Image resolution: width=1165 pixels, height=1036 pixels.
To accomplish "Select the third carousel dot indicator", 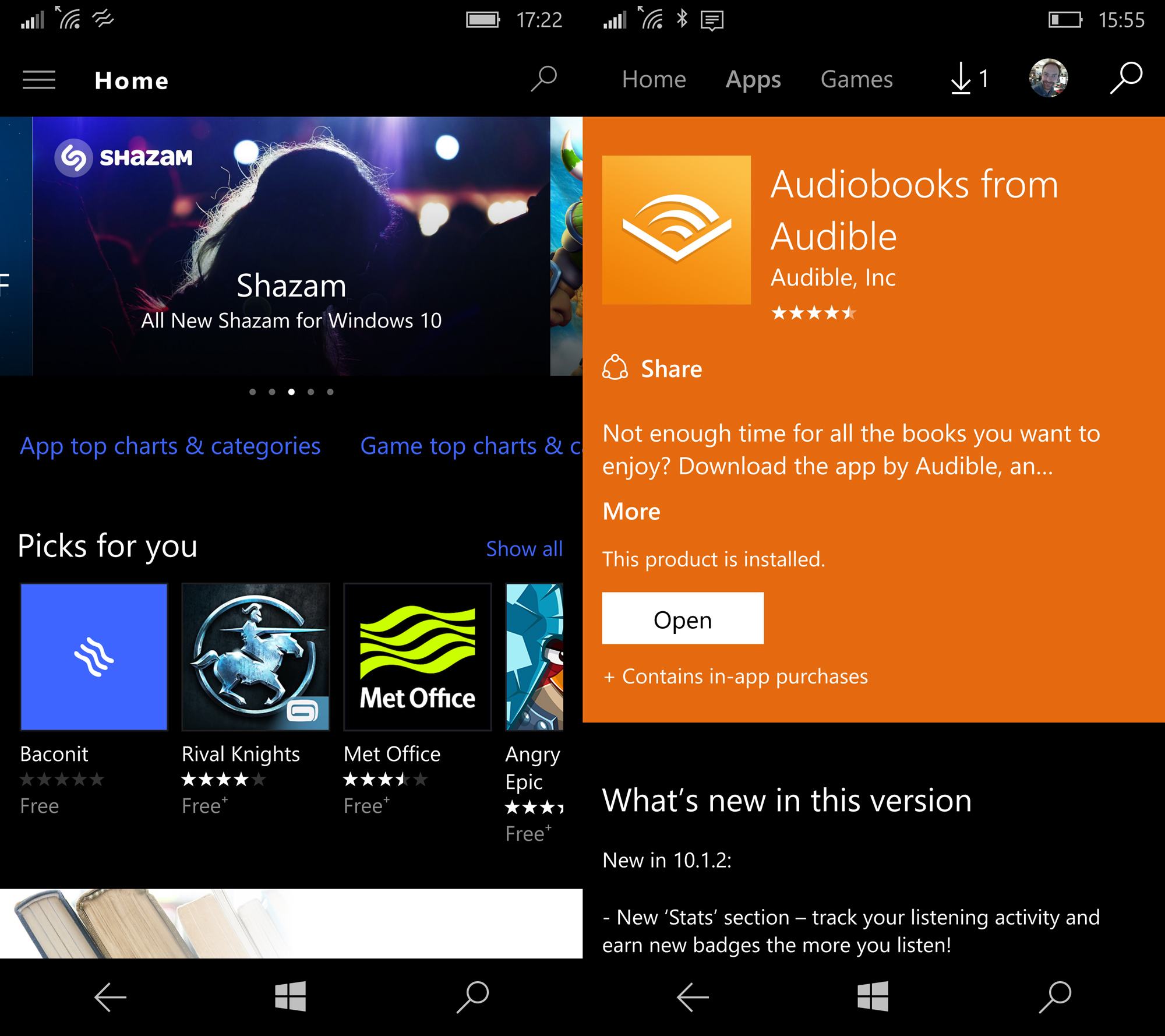I will tap(291, 392).
